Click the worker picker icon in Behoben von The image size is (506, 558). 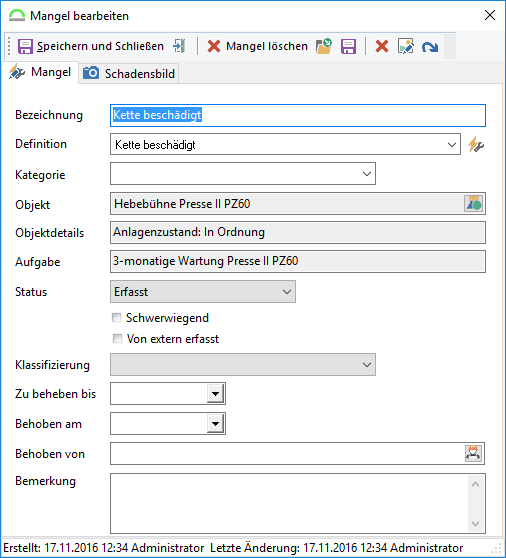473,453
